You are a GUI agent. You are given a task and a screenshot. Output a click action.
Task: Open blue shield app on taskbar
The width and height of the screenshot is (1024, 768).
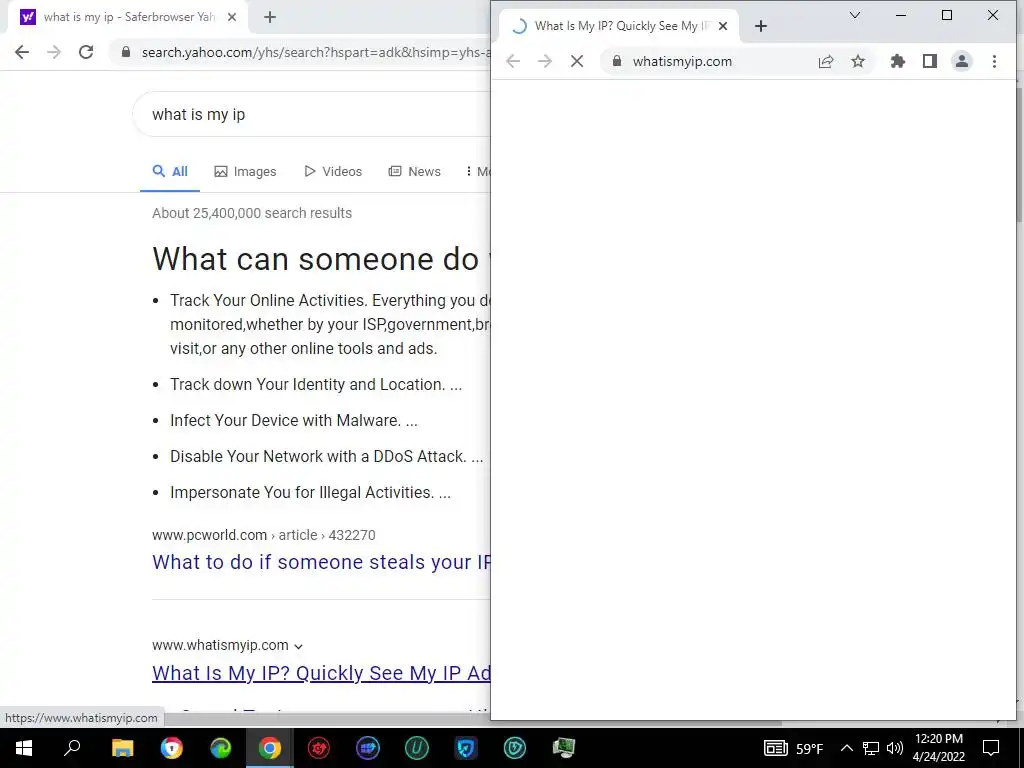[x=466, y=748]
